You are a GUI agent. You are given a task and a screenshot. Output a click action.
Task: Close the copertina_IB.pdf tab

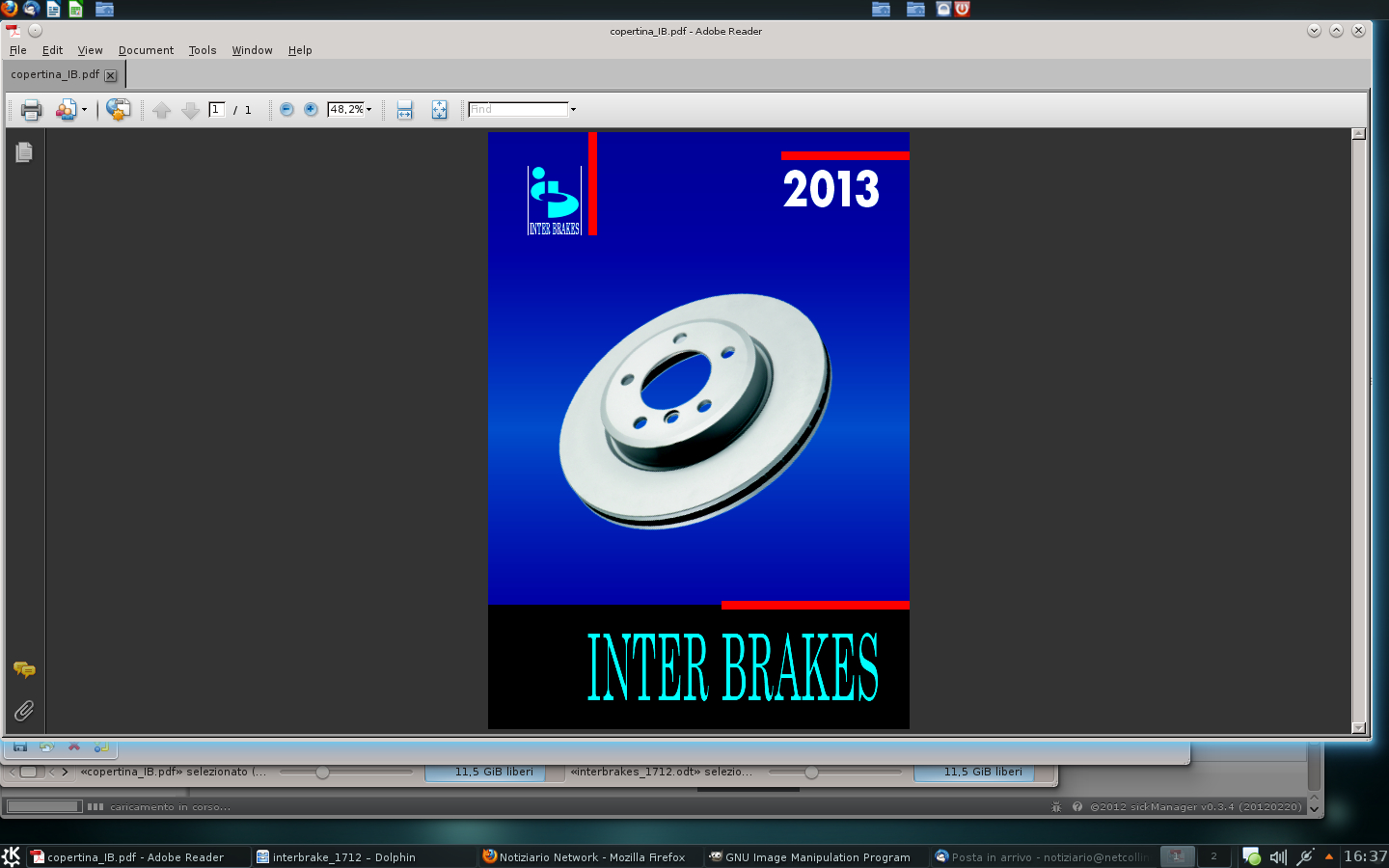point(111,75)
